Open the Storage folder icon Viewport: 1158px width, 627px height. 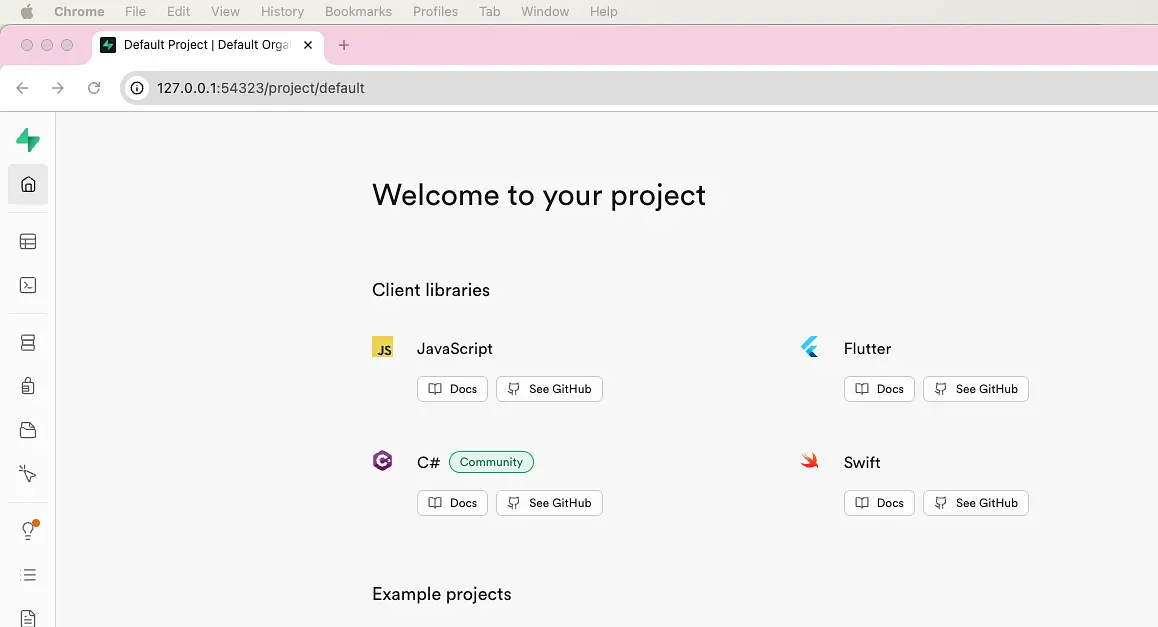[28, 430]
